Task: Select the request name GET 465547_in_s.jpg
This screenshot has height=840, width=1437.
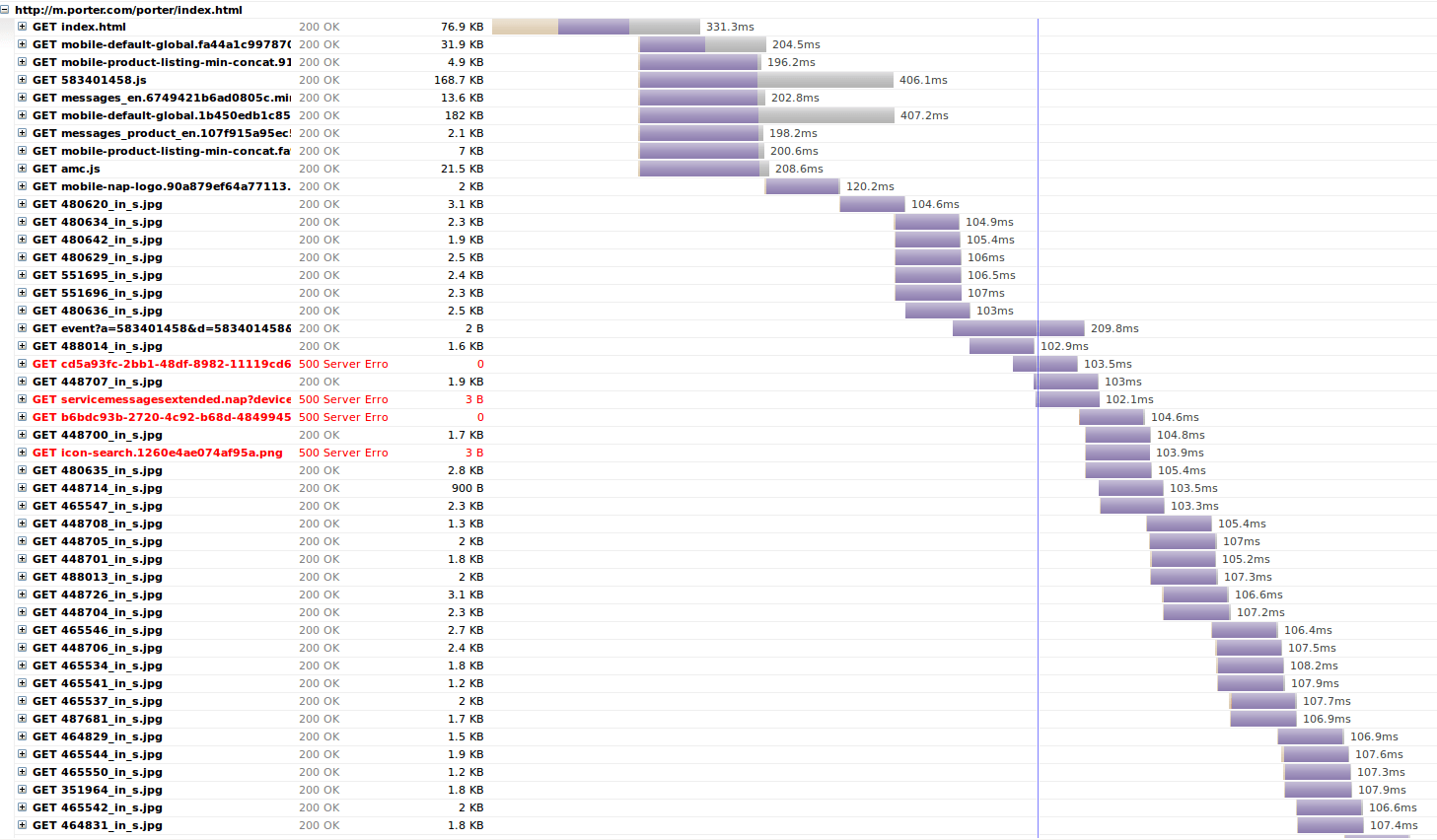Action: pos(98,506)
